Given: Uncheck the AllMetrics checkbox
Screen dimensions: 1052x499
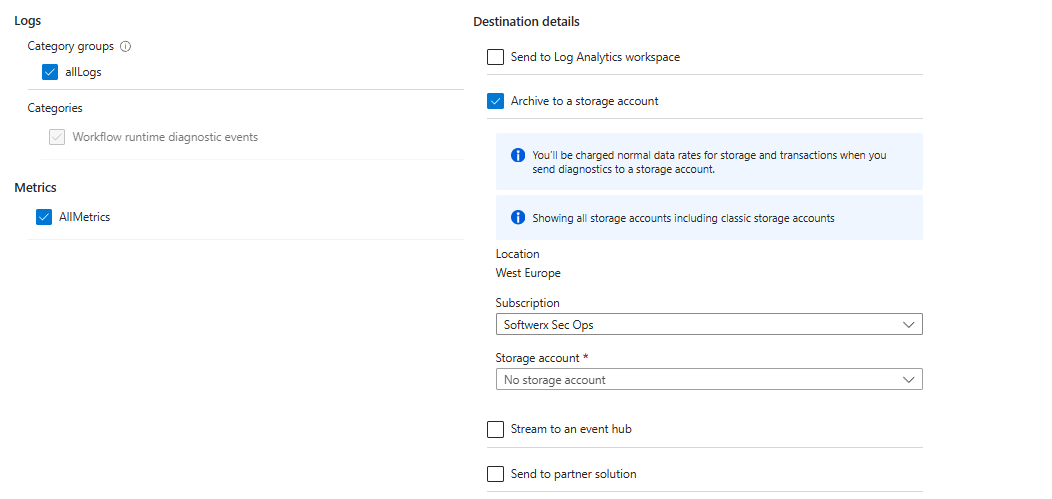Looking at the screenshot, I should (44, 217).
